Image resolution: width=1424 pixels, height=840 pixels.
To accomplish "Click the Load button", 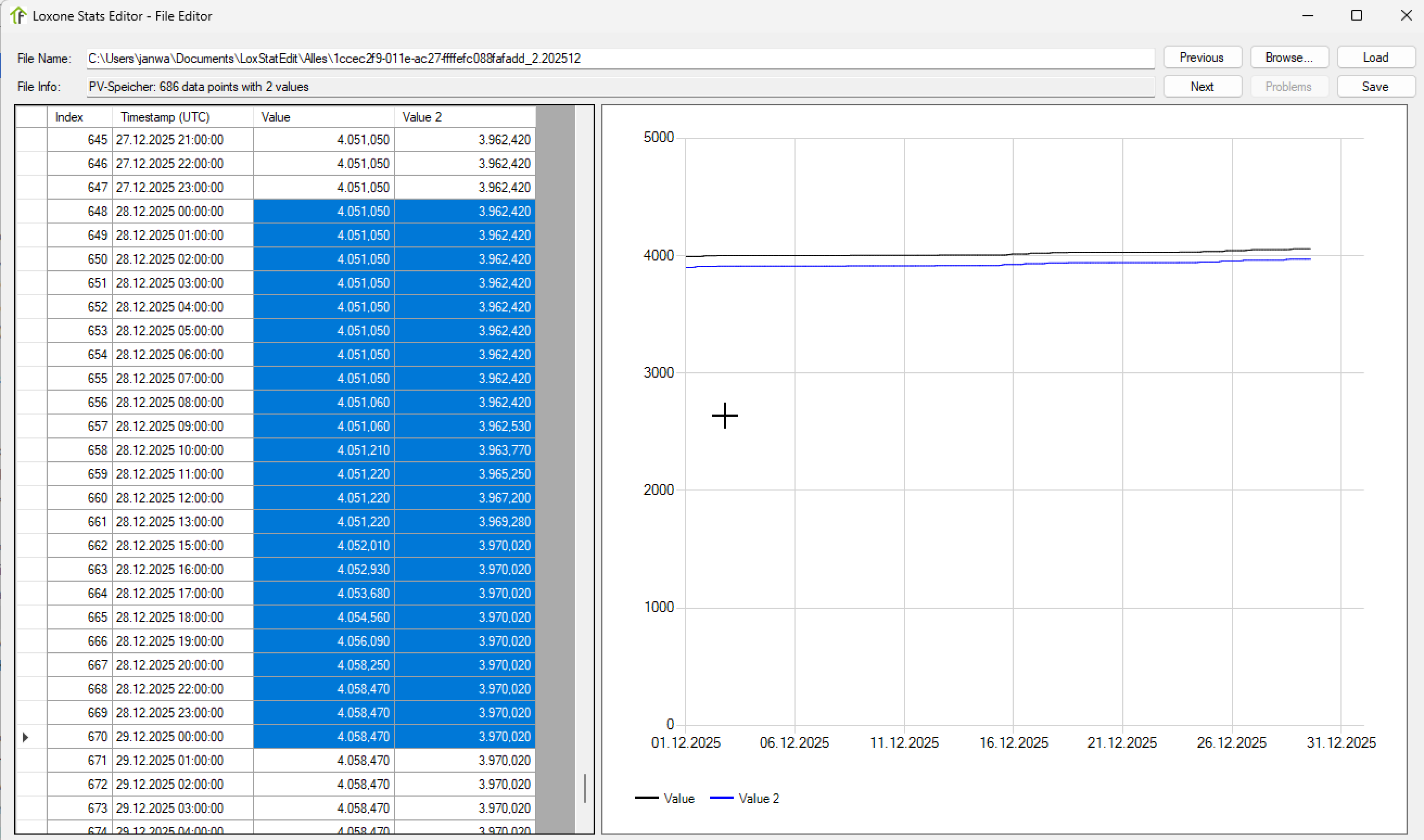I will [x=1375, y=58].
